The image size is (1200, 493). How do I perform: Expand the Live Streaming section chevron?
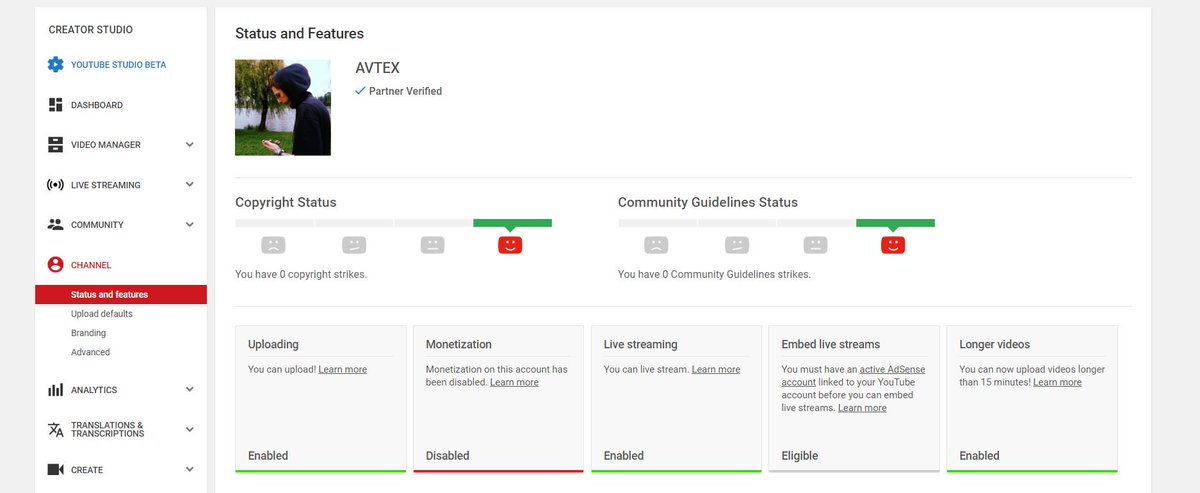[190, 185]
